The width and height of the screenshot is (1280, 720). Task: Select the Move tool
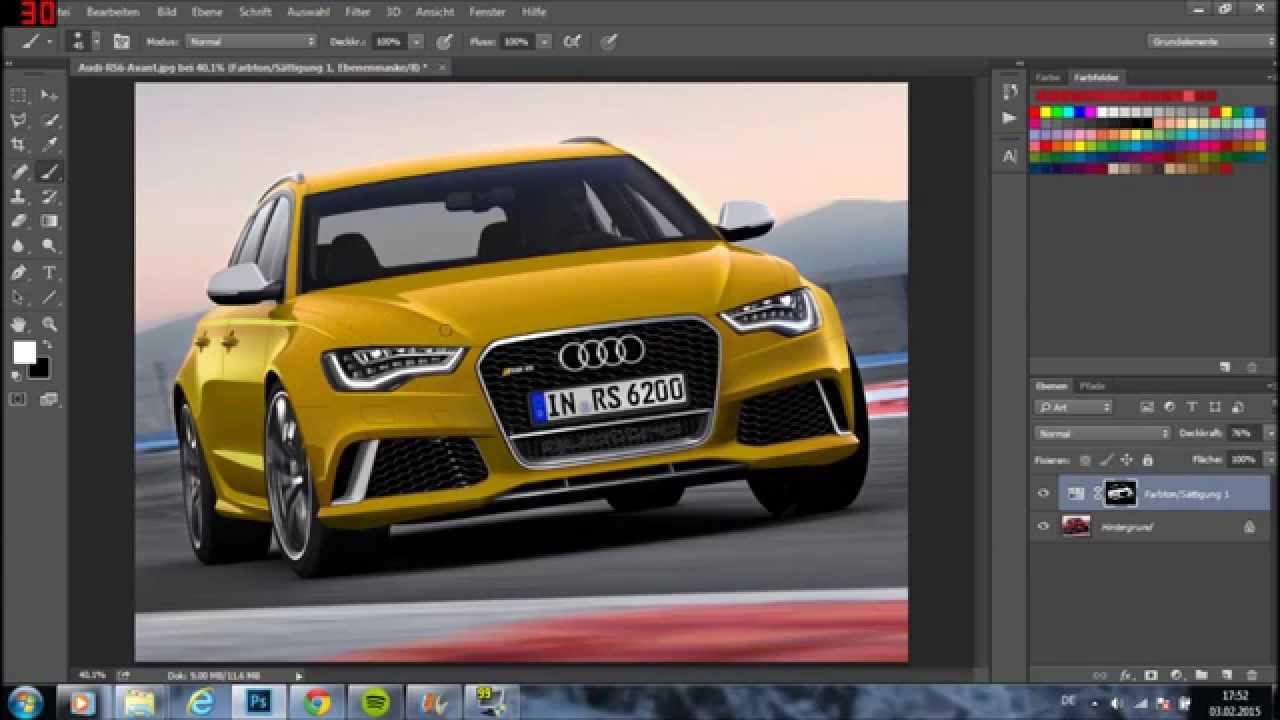49,95
